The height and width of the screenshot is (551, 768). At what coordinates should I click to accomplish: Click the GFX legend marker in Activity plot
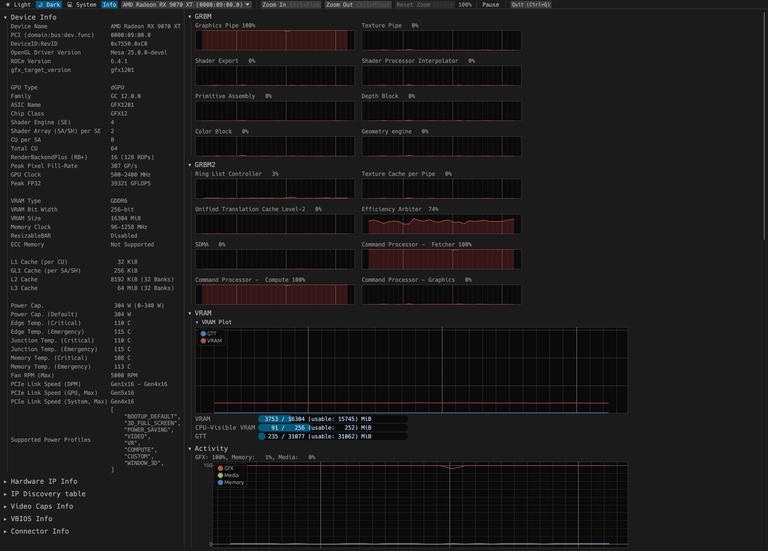tap(220, 468)
